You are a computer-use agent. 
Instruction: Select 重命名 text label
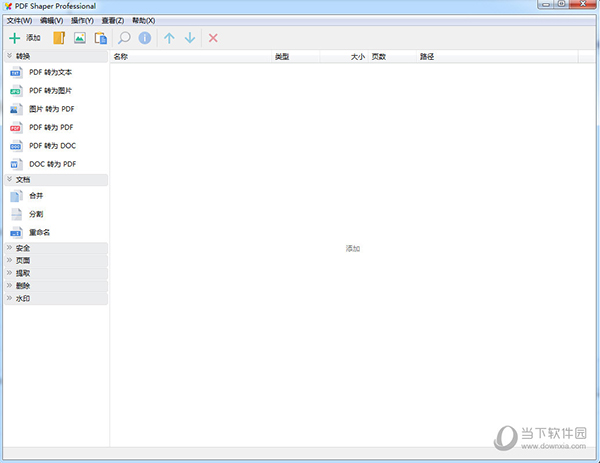click(x=39, y=233)
